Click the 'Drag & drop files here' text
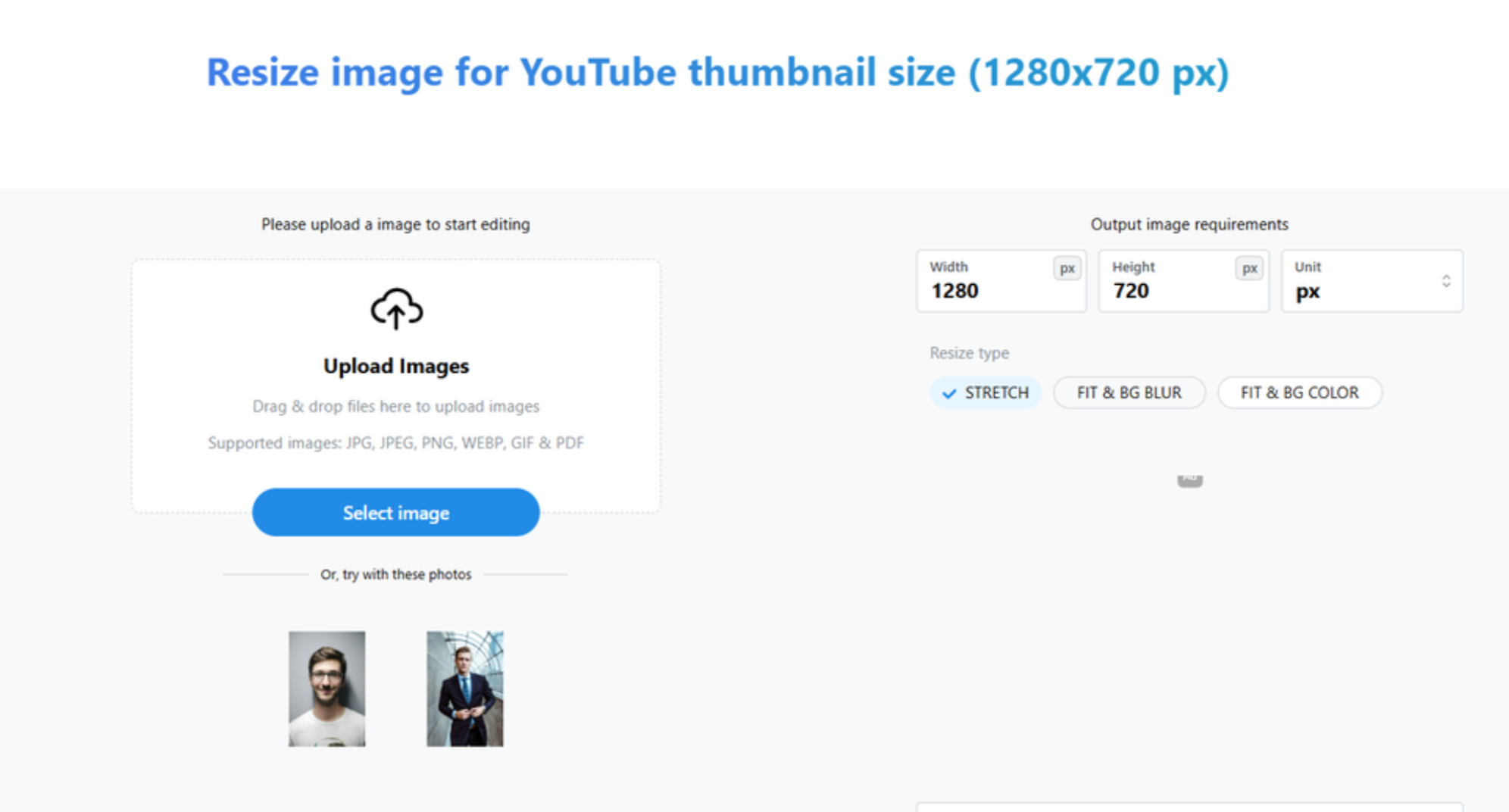Image resolution: width=1509 pixels, height=812 pixels. 395,406
